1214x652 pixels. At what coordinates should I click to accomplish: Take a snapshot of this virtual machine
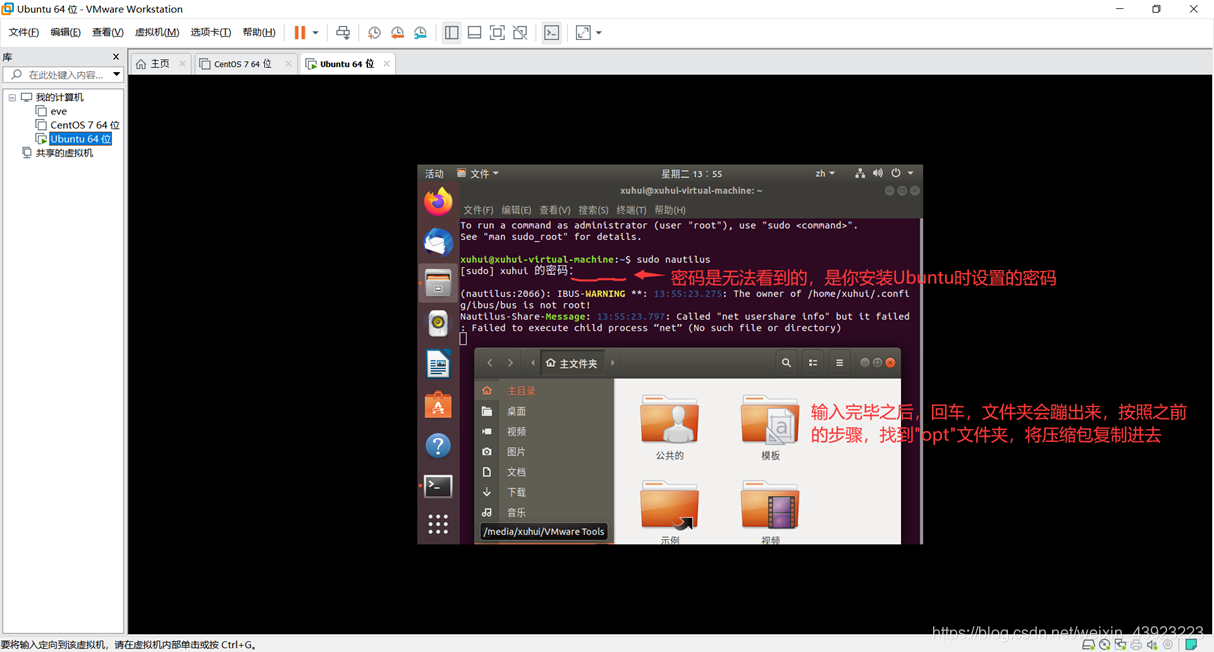[374, 33]
